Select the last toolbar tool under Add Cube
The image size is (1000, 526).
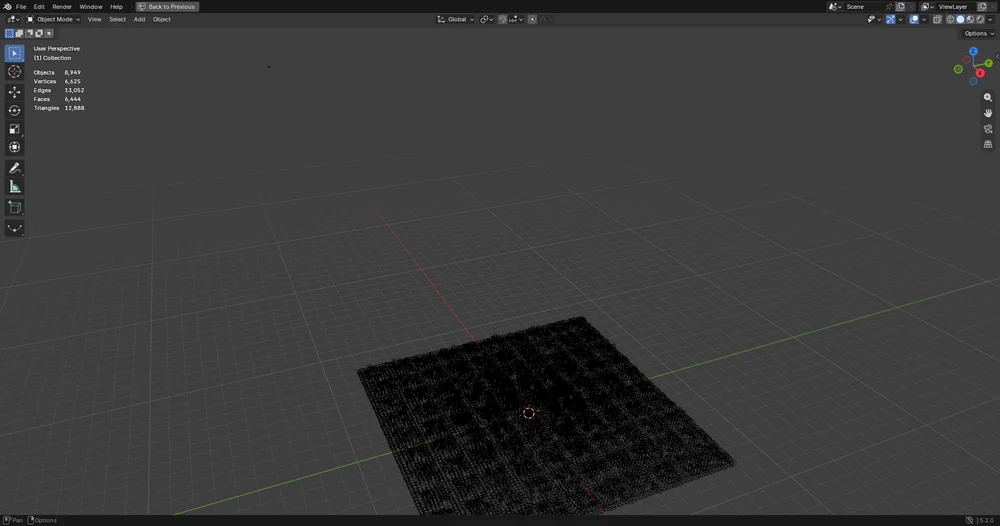point(15,228)
